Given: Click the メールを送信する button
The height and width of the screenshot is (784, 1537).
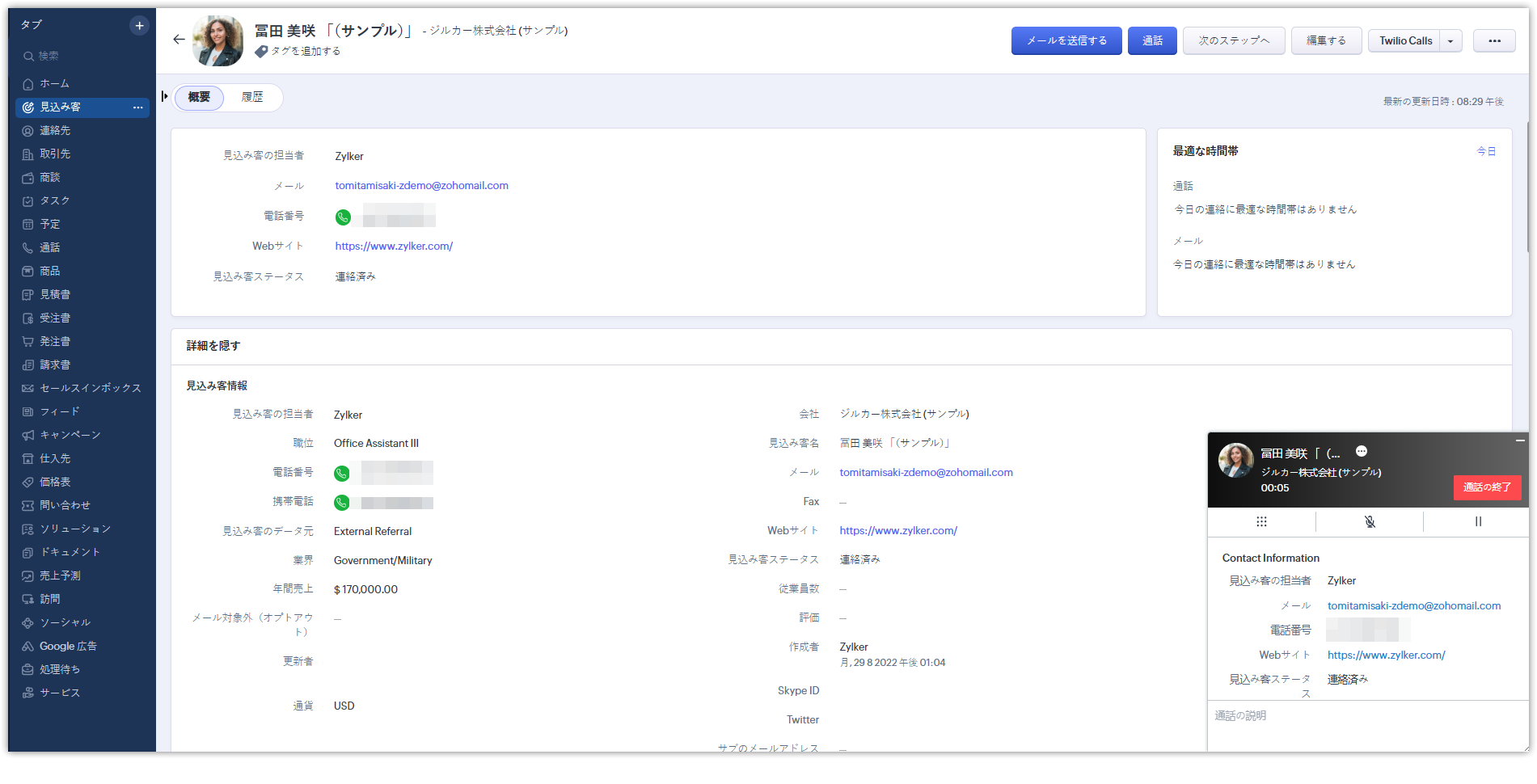Looking at the screenshot, I should [x=1066, y=41].
